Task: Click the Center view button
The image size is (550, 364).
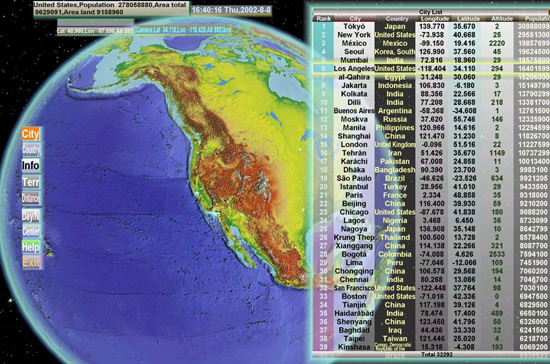Action: click(x=31, y=231)
